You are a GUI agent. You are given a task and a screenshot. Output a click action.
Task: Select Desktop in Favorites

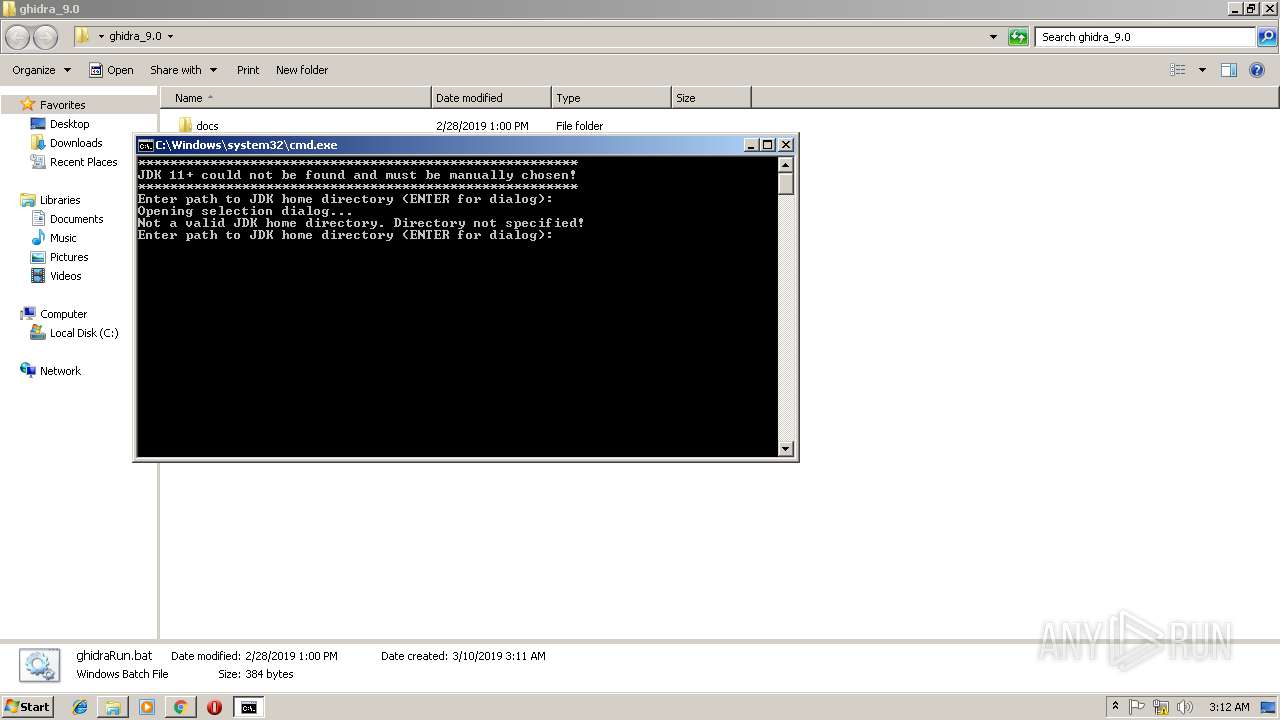[69, 124]
